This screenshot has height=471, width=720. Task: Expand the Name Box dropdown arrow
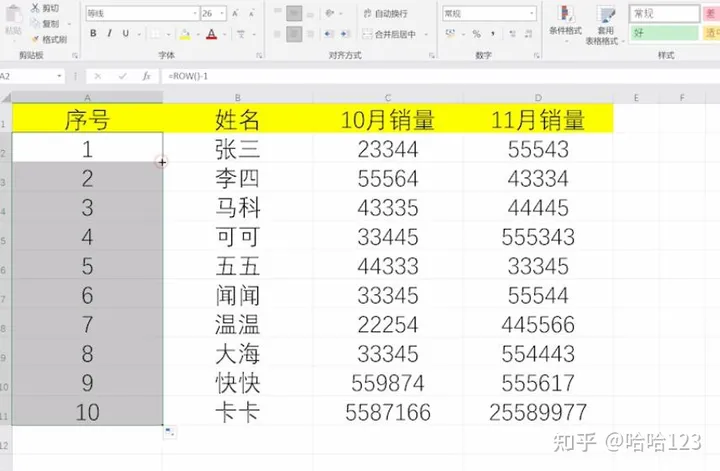60,76
